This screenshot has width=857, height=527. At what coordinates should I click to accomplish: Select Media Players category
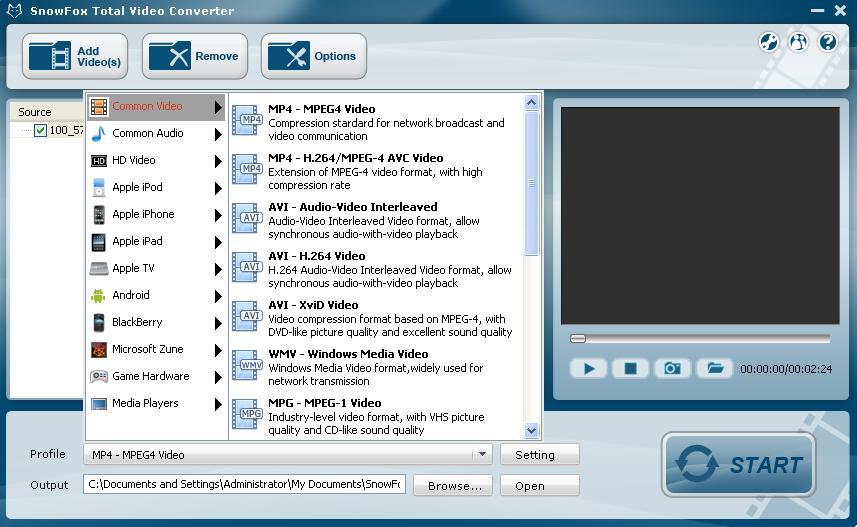pos(156,403)
